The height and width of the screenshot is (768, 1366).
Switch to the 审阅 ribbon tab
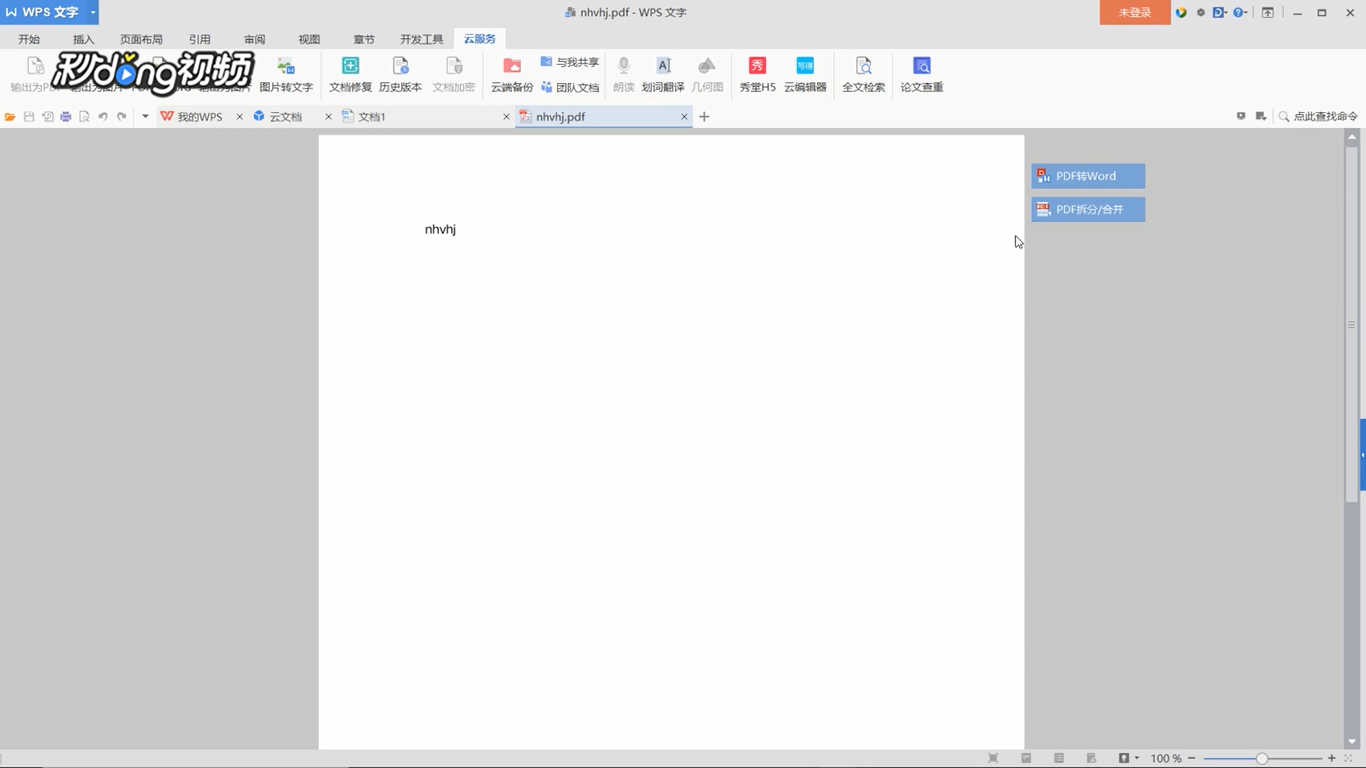[x=255, y=39]
